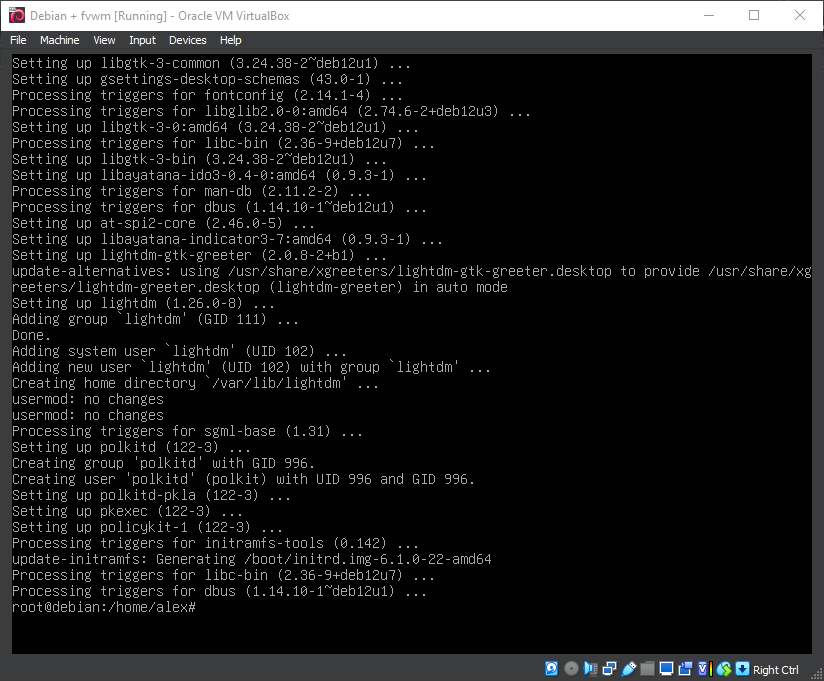
Task: Open the Help menu
Action: (230, 40)
